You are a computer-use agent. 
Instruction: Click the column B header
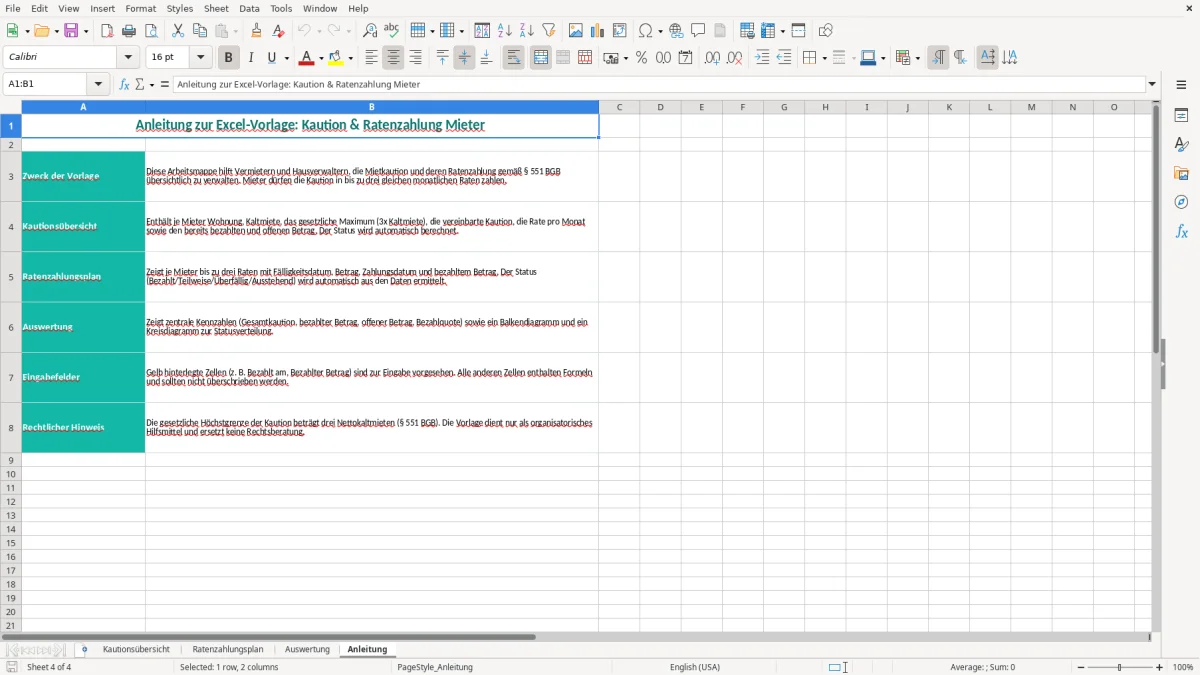pos(372,107)
